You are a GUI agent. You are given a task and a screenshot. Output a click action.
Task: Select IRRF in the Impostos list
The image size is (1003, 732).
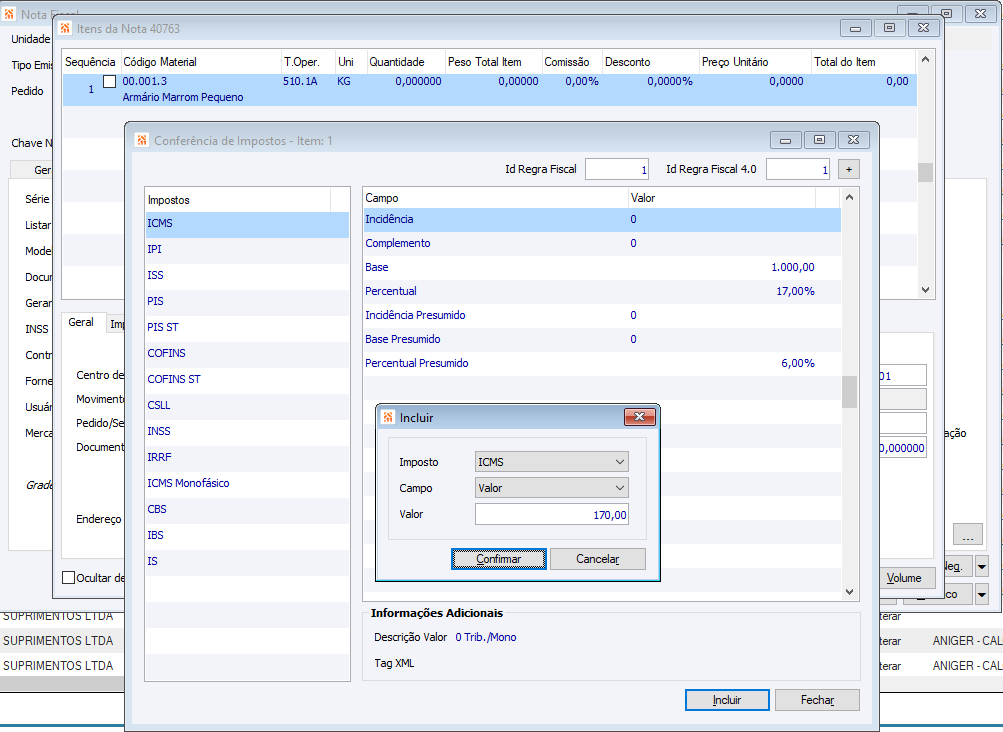248,457
